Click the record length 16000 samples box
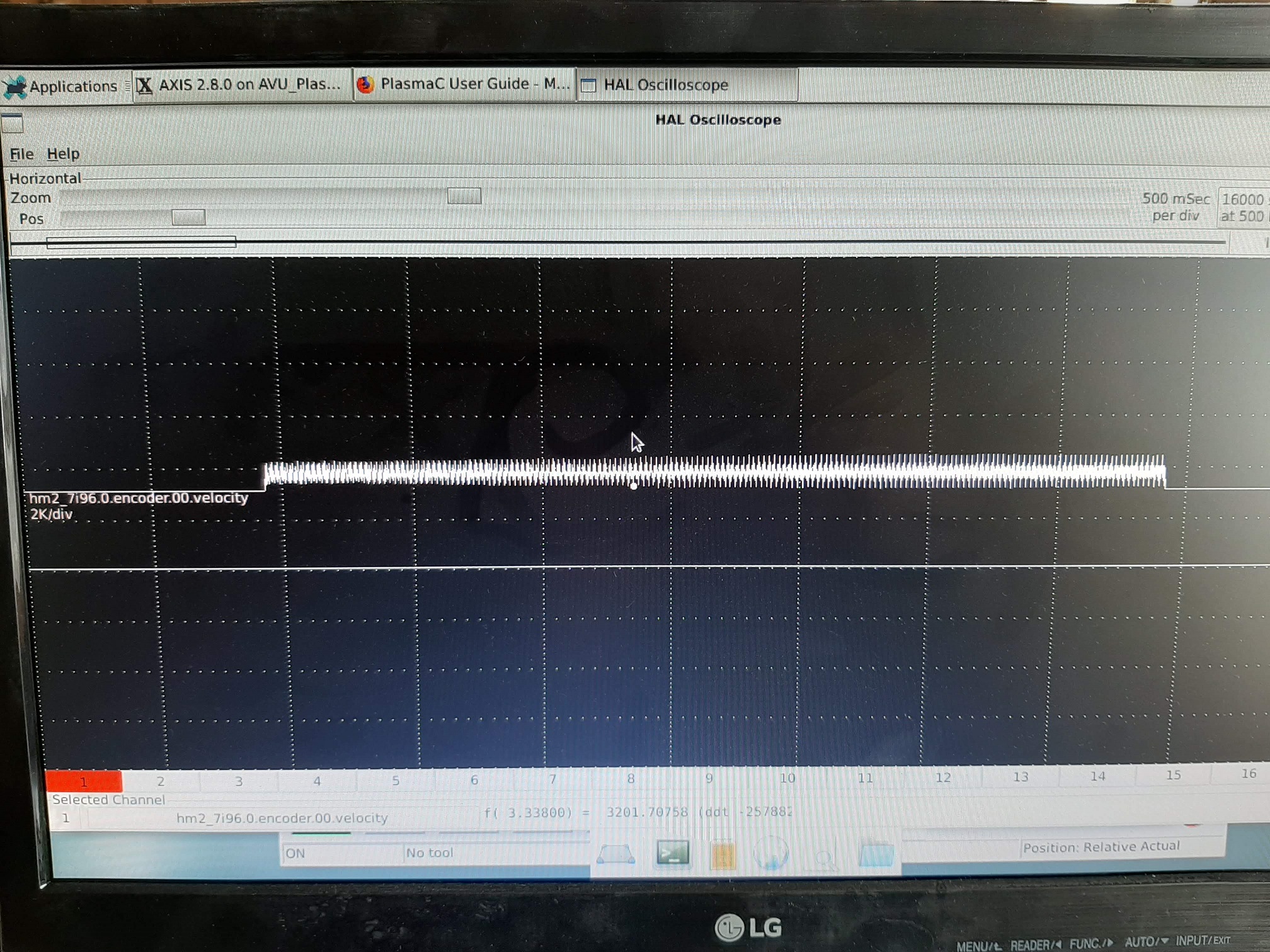 point(1244,207)
